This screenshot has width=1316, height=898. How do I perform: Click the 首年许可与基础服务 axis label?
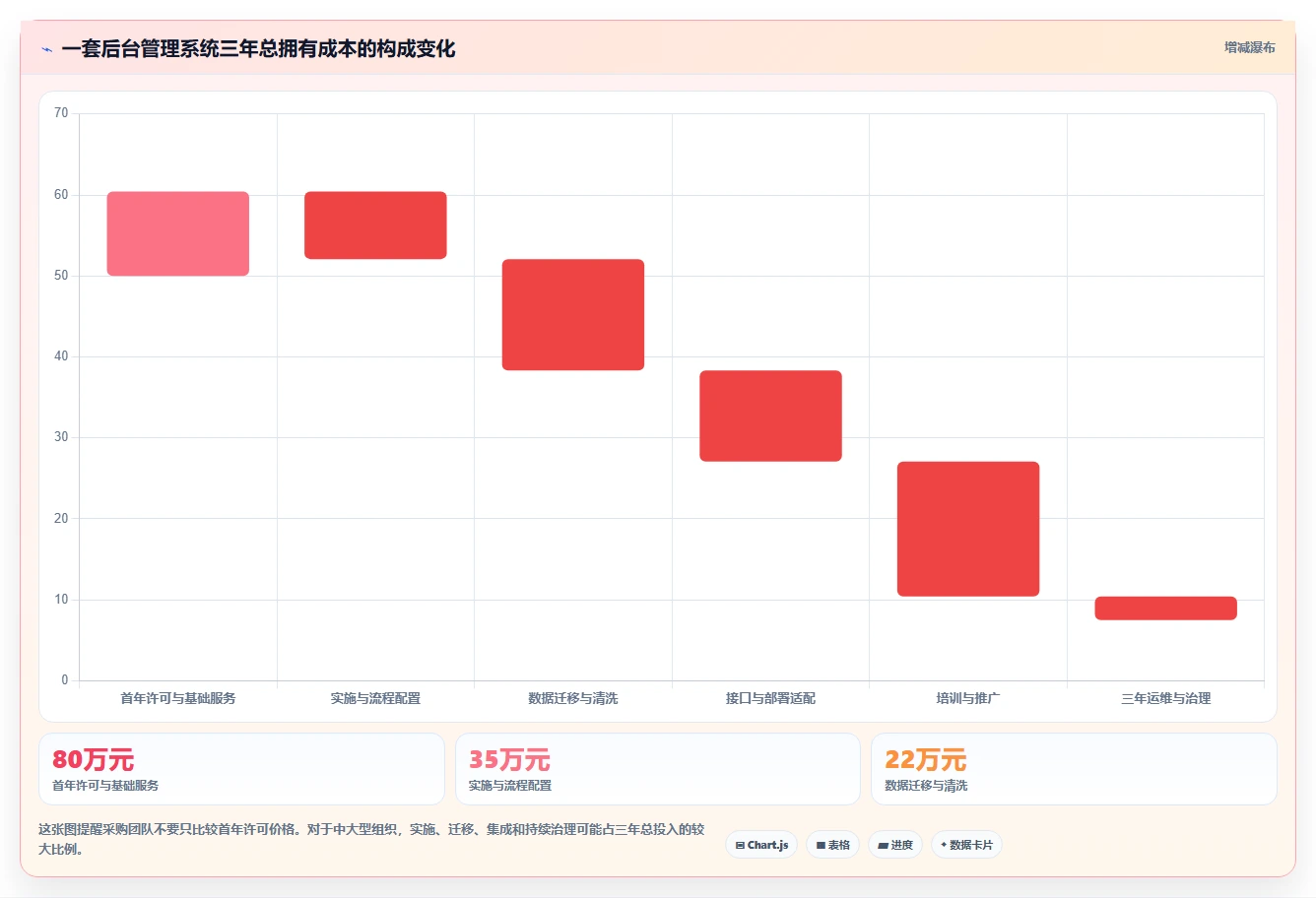pyautogui.click(x=178, y=698)
